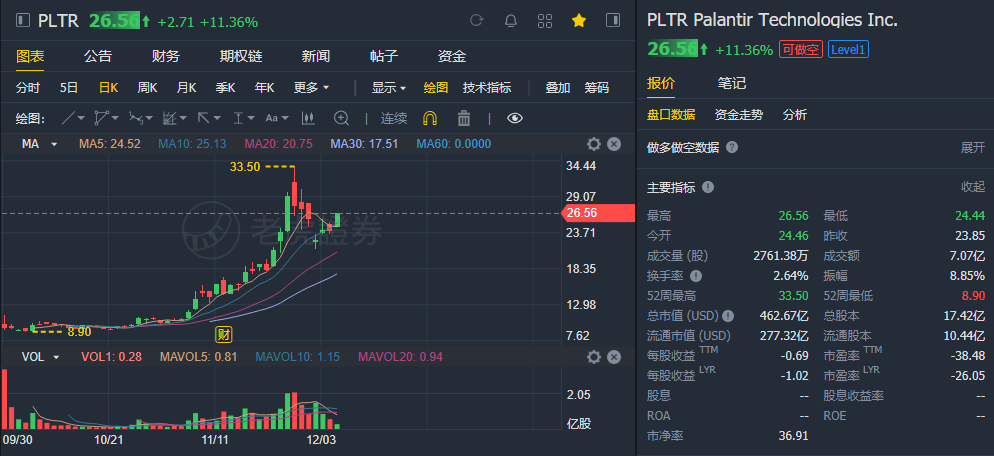This screenshot has height=456, width=994.
Task: Switch to the 图表 chart tab
Action: [30, 56]
